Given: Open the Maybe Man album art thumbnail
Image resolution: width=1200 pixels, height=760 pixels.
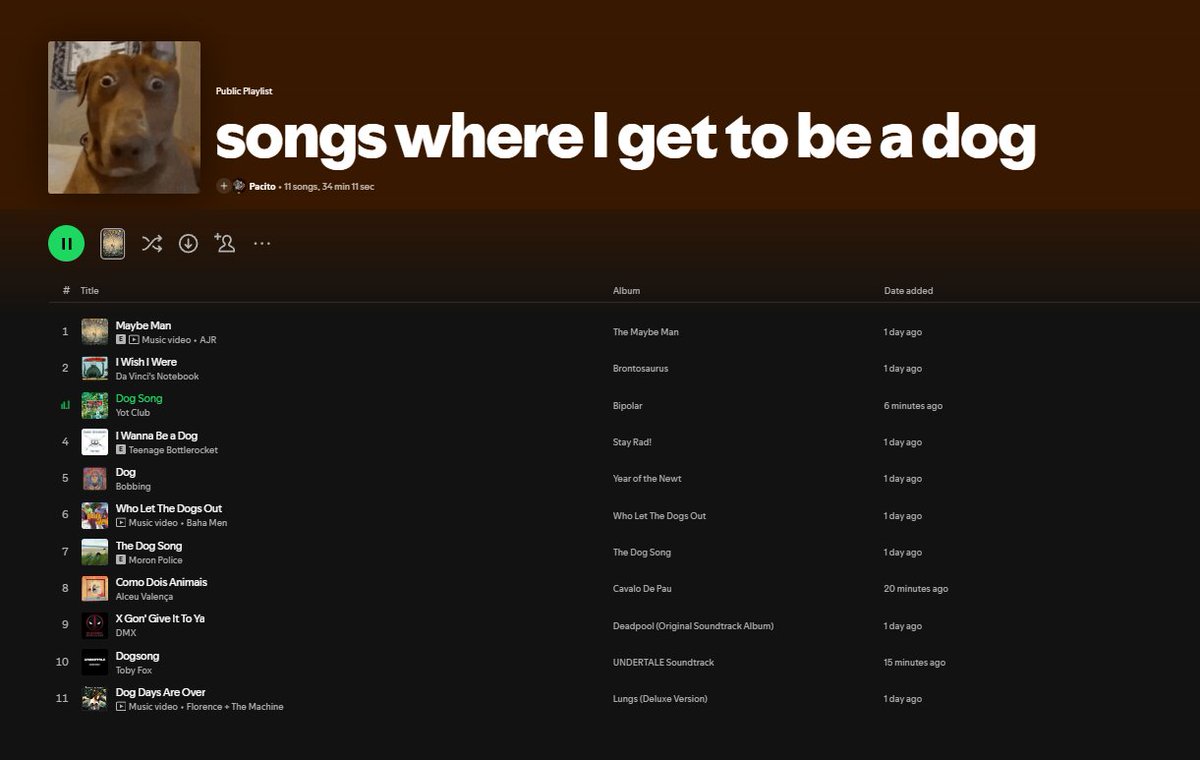Looking at the screenshot, I should pos(95,332).
